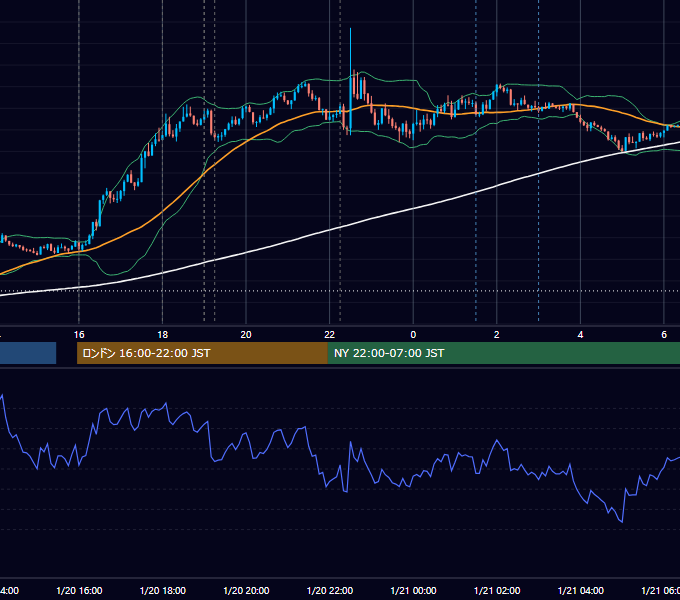Screen dimensions: 680x600
Task: Click the hour label 20 on the upper time axis
Action: [x=246, y=335]
